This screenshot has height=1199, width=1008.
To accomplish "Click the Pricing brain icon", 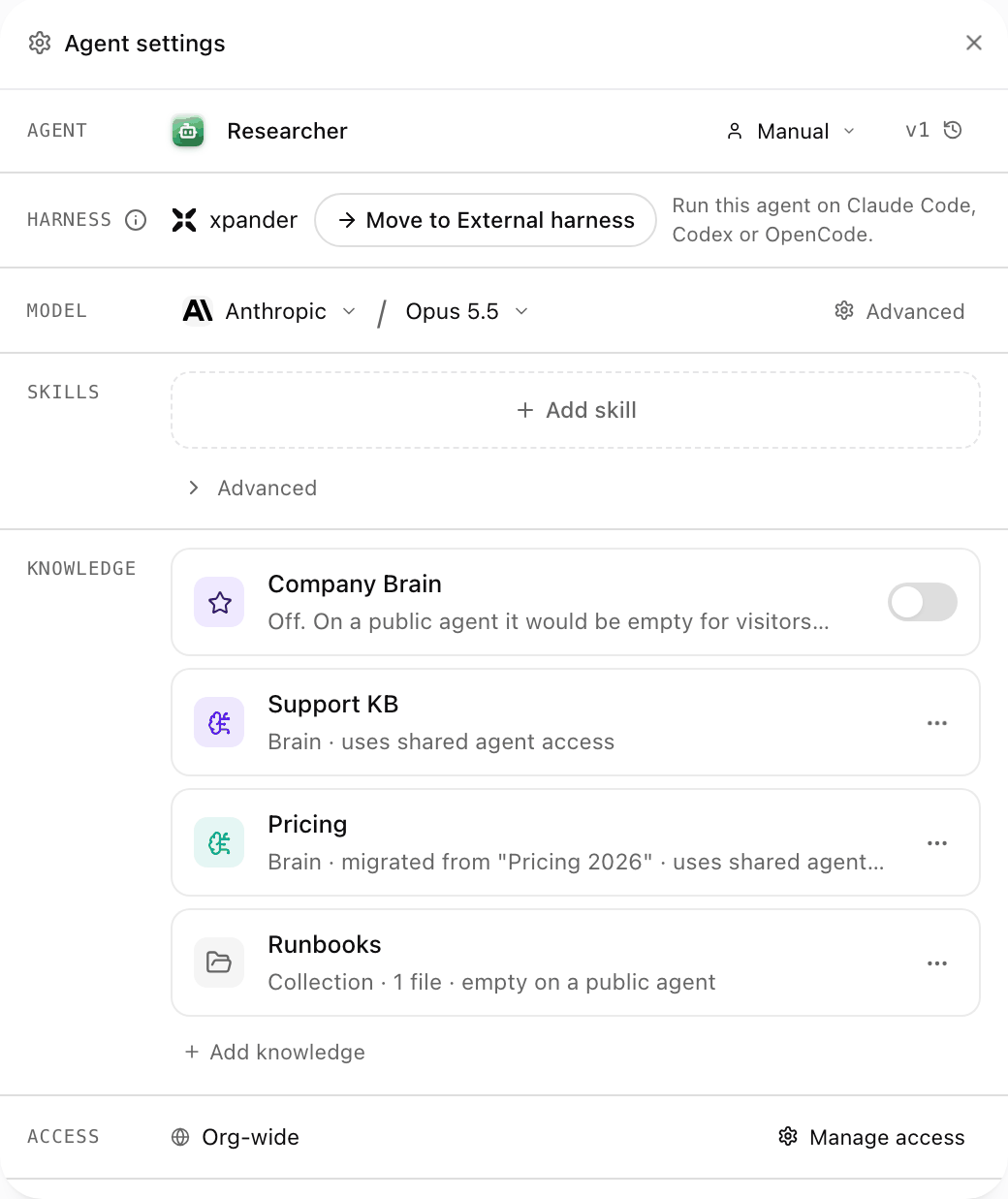I will click(219, 842).
